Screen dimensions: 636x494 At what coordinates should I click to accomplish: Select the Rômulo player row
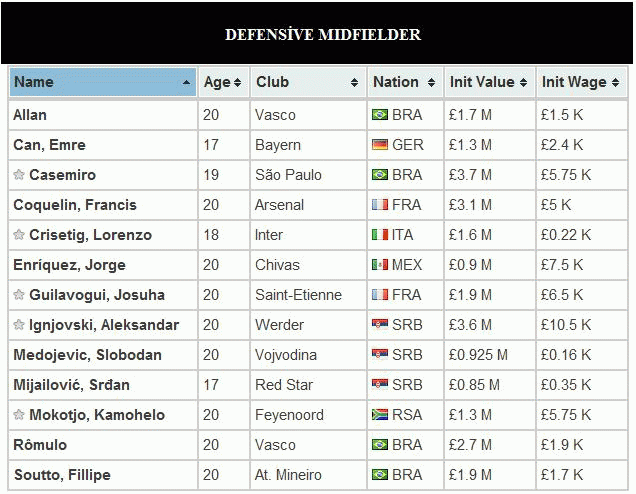pos(318,445)
